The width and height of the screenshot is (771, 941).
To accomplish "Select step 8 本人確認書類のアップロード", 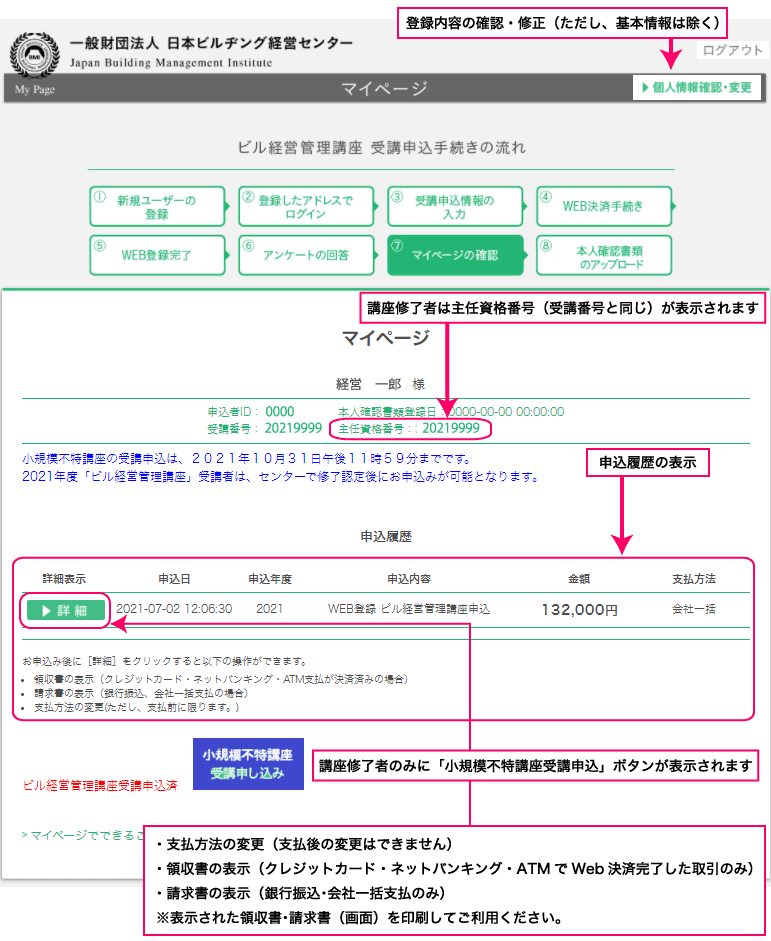I will [x=604, y=255].
